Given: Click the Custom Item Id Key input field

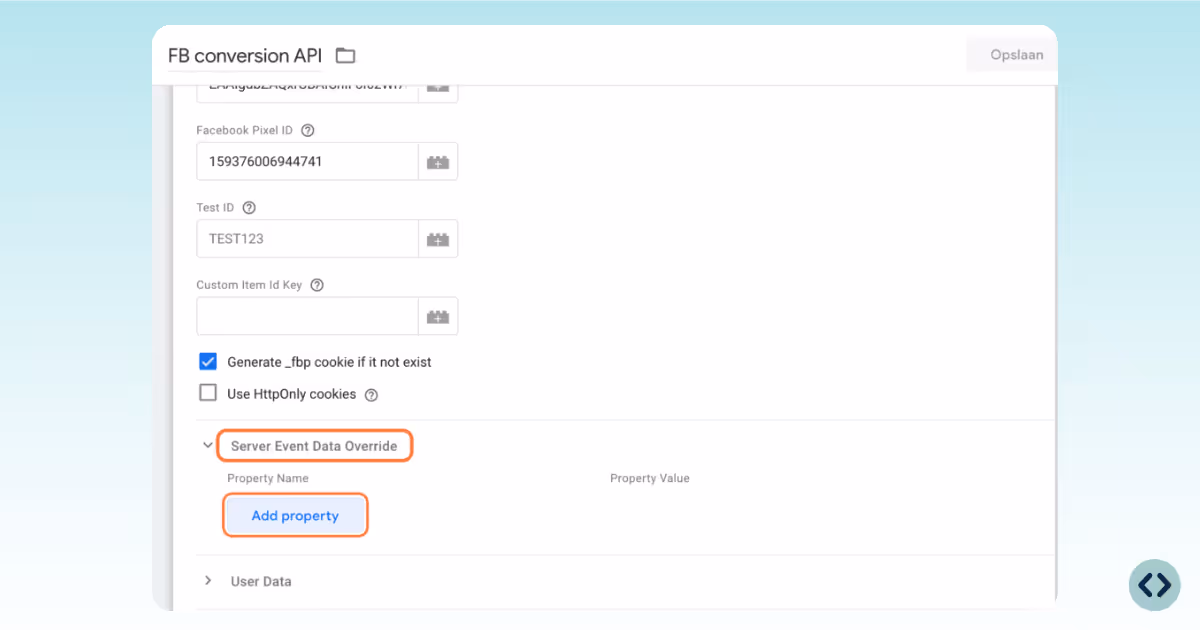Looking at the screenshot, I should click(x=307, y=316).
